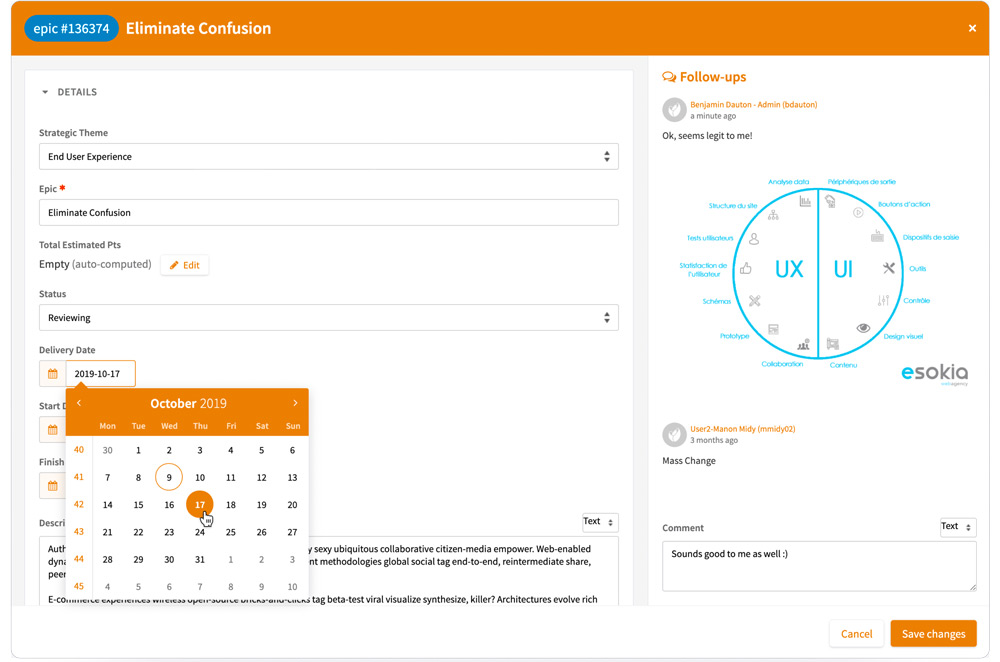This screenshot has height=662, width=1000.
Task: Click Benjamin Dauton's avatar icon
Action: point(674,110)
